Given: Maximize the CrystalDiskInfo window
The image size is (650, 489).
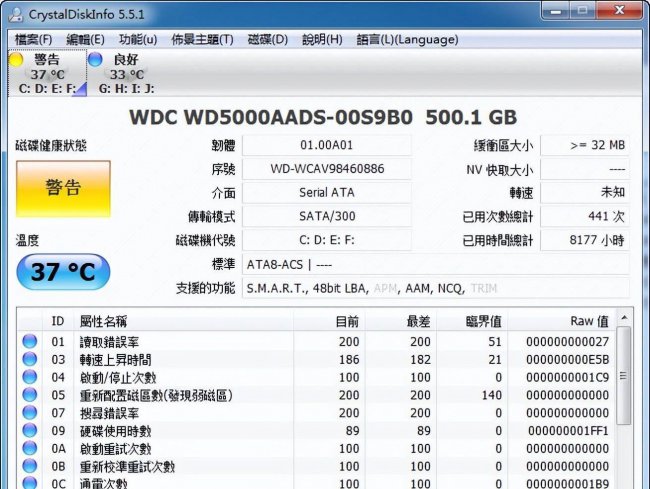Looking at the screenshot, I should pyautogui.click(x=582, y=11).
